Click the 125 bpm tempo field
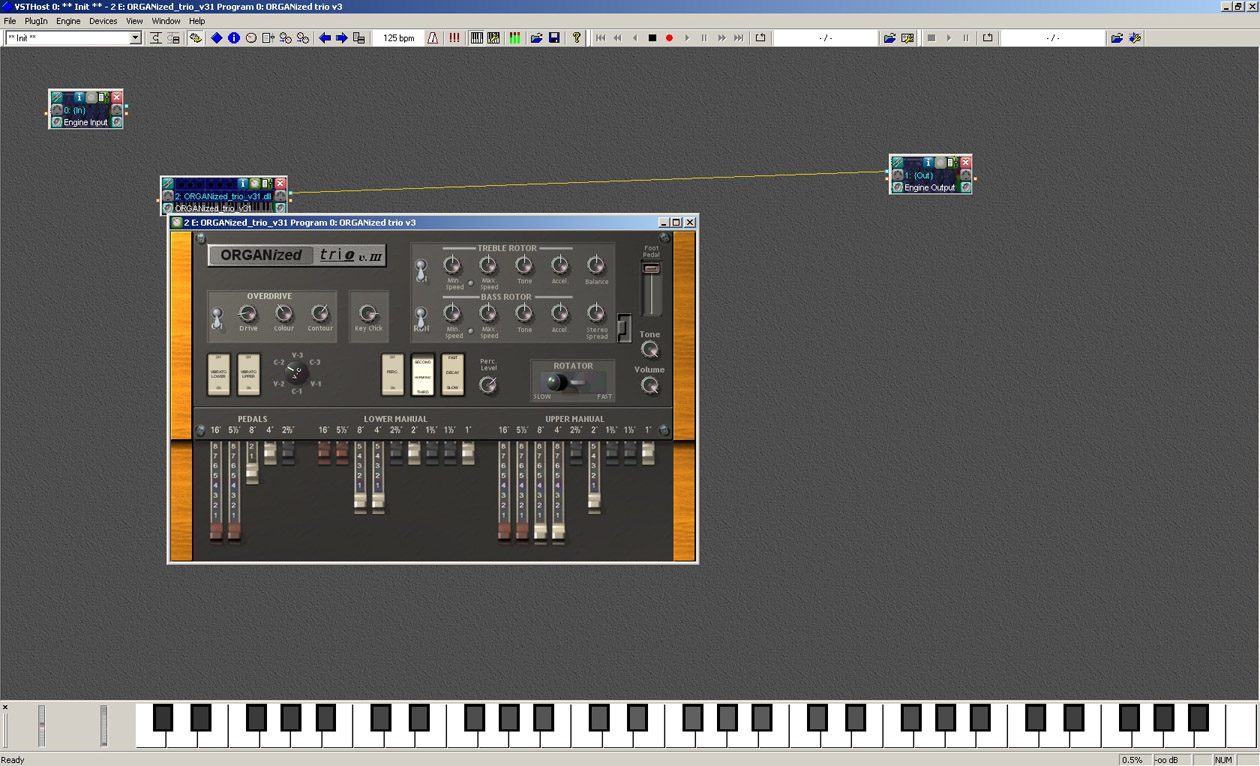The image size is (1260, 766). 398,38
